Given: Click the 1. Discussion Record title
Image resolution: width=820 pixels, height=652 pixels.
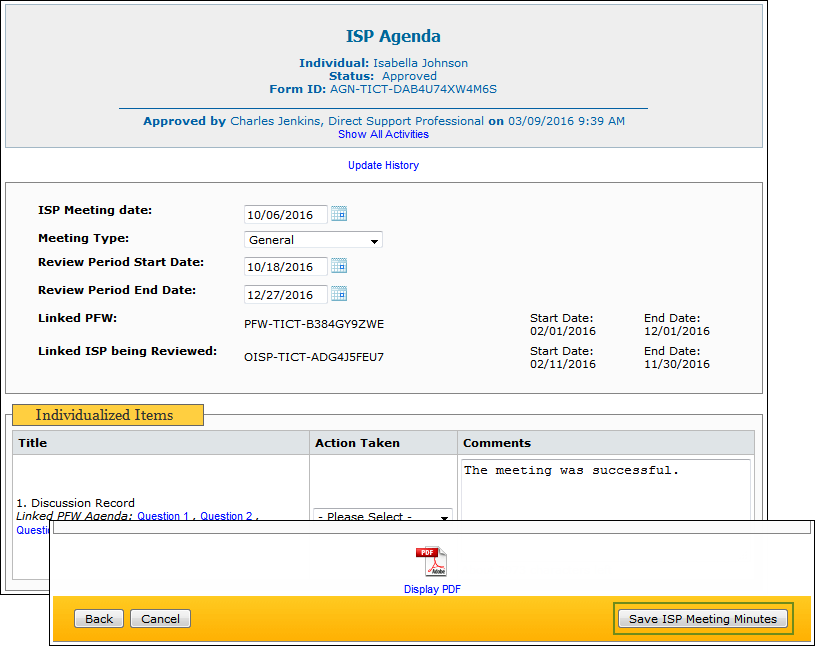Looking at the screenshot, I should click(76, 503).
